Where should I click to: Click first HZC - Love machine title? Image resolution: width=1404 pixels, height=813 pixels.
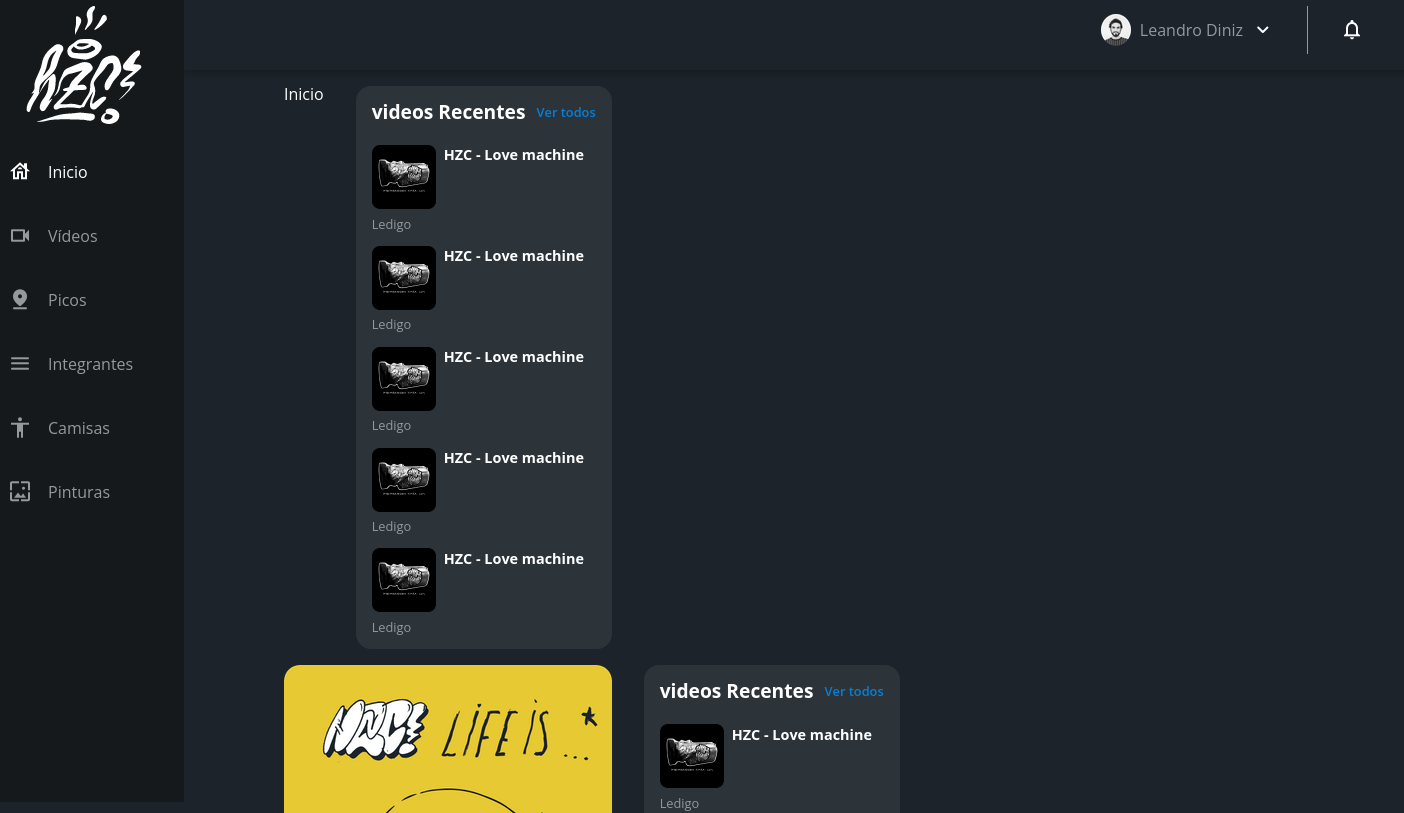(x=514, y=155)
